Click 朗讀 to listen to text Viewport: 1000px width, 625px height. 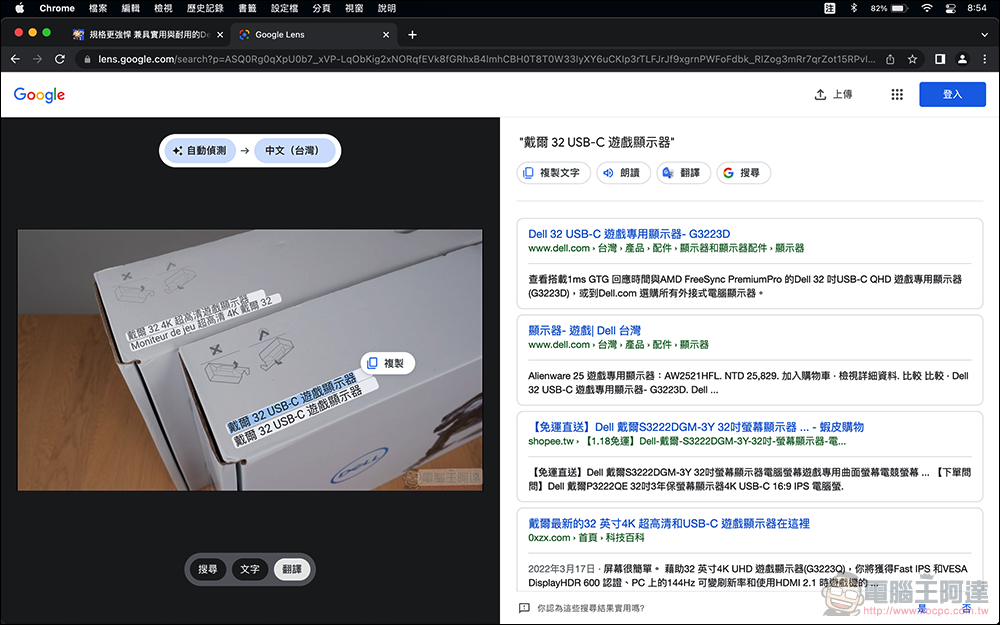(x=622, y=173)
